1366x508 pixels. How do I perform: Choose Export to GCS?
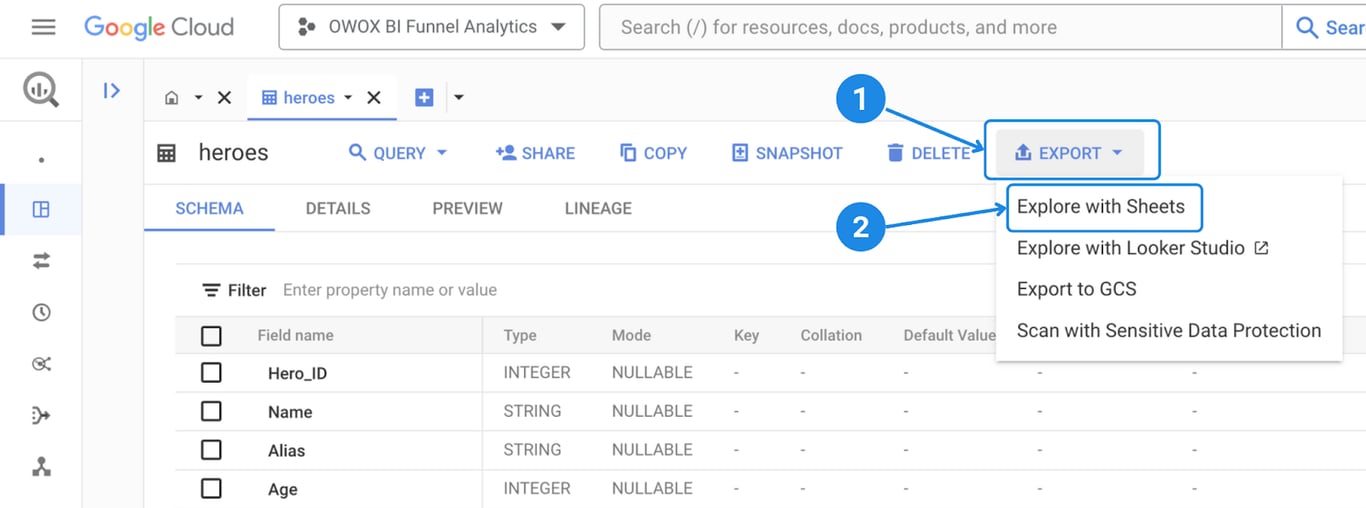tap(1077, 289)
